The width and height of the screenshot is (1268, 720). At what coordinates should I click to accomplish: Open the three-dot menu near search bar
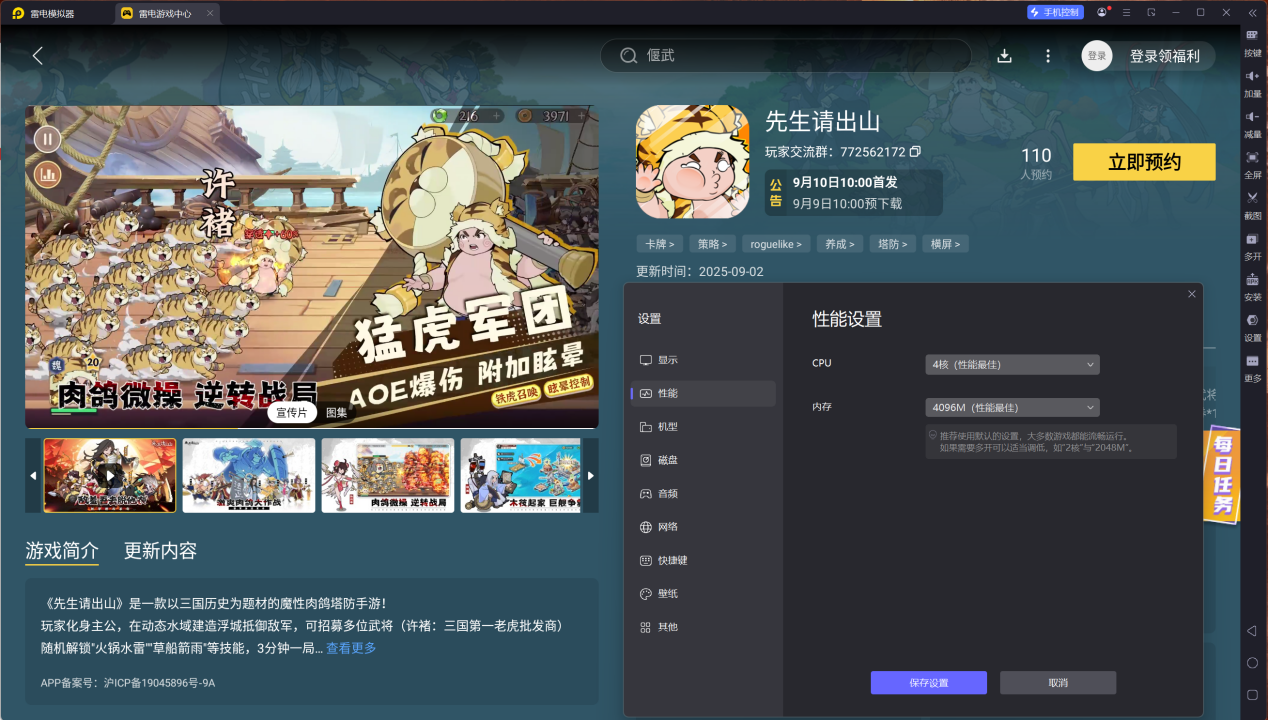pyautogui.click(x=1048, y=56)
